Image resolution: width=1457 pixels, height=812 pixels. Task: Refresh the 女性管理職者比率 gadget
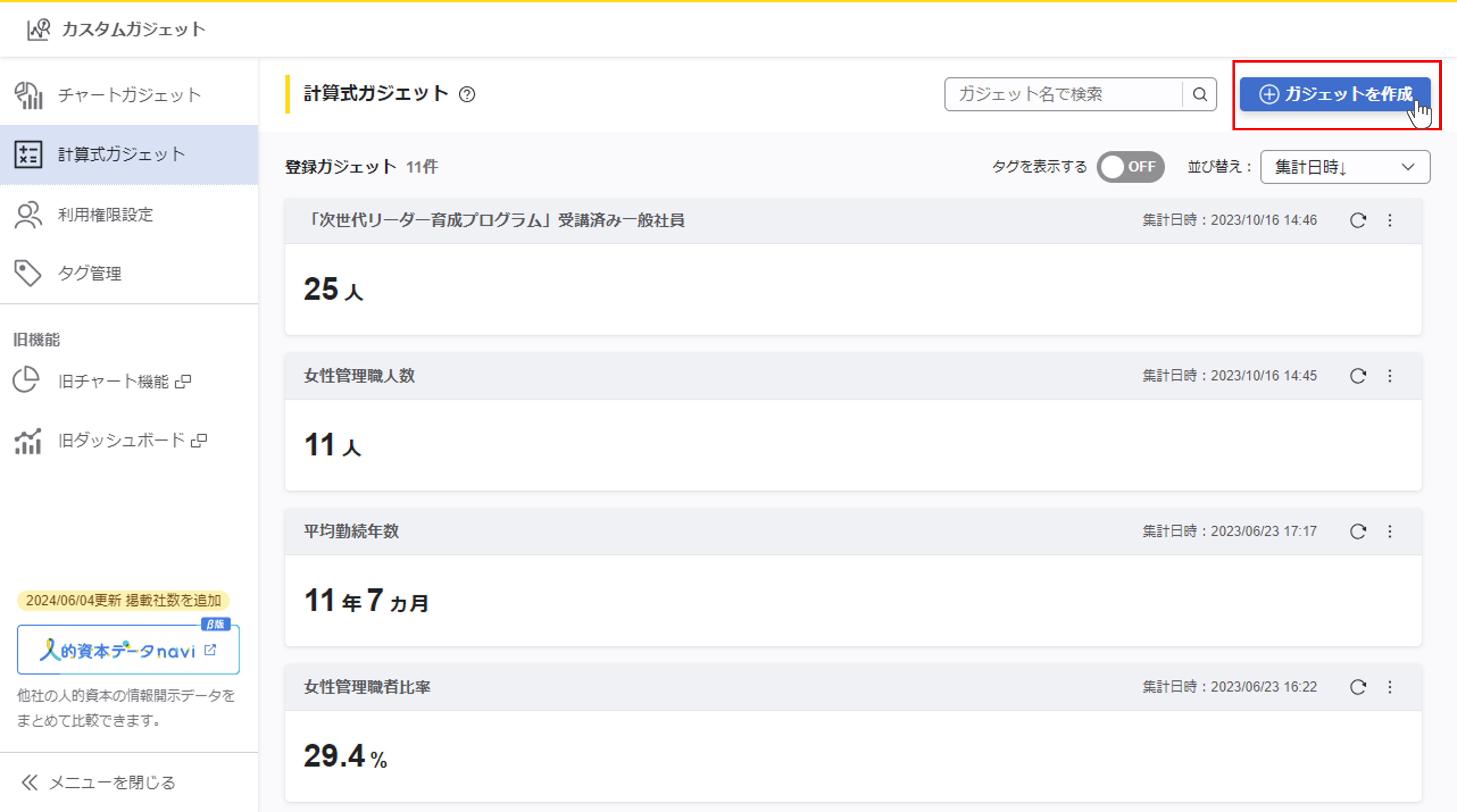tap(1358, 687)
